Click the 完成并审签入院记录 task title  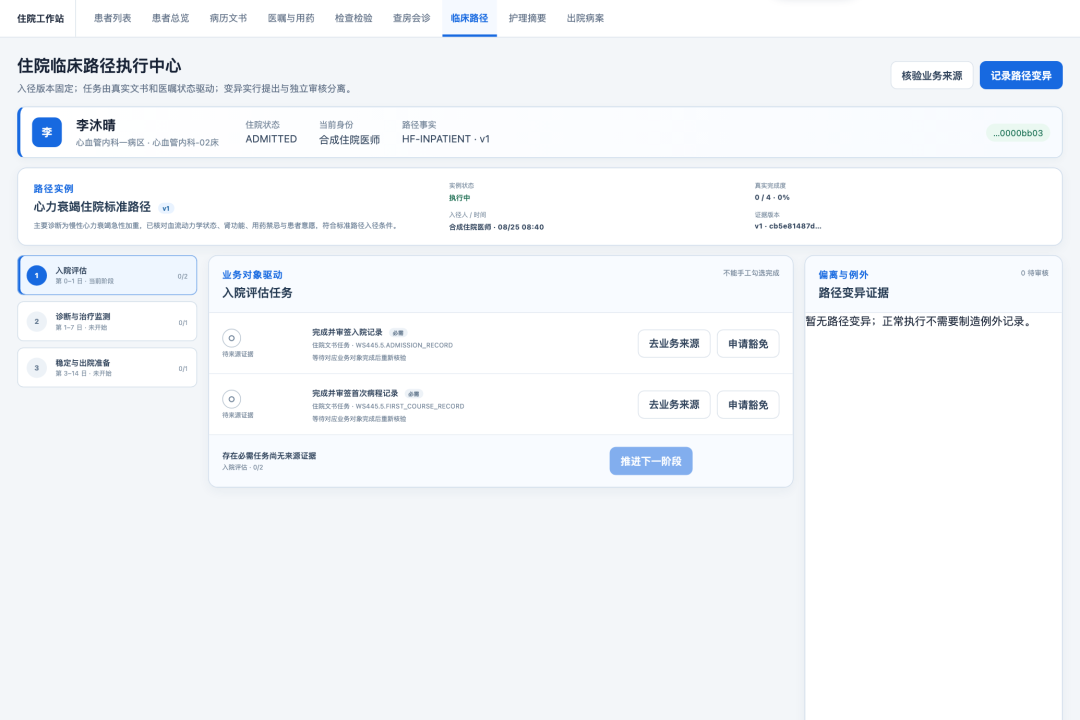[347, 332]
